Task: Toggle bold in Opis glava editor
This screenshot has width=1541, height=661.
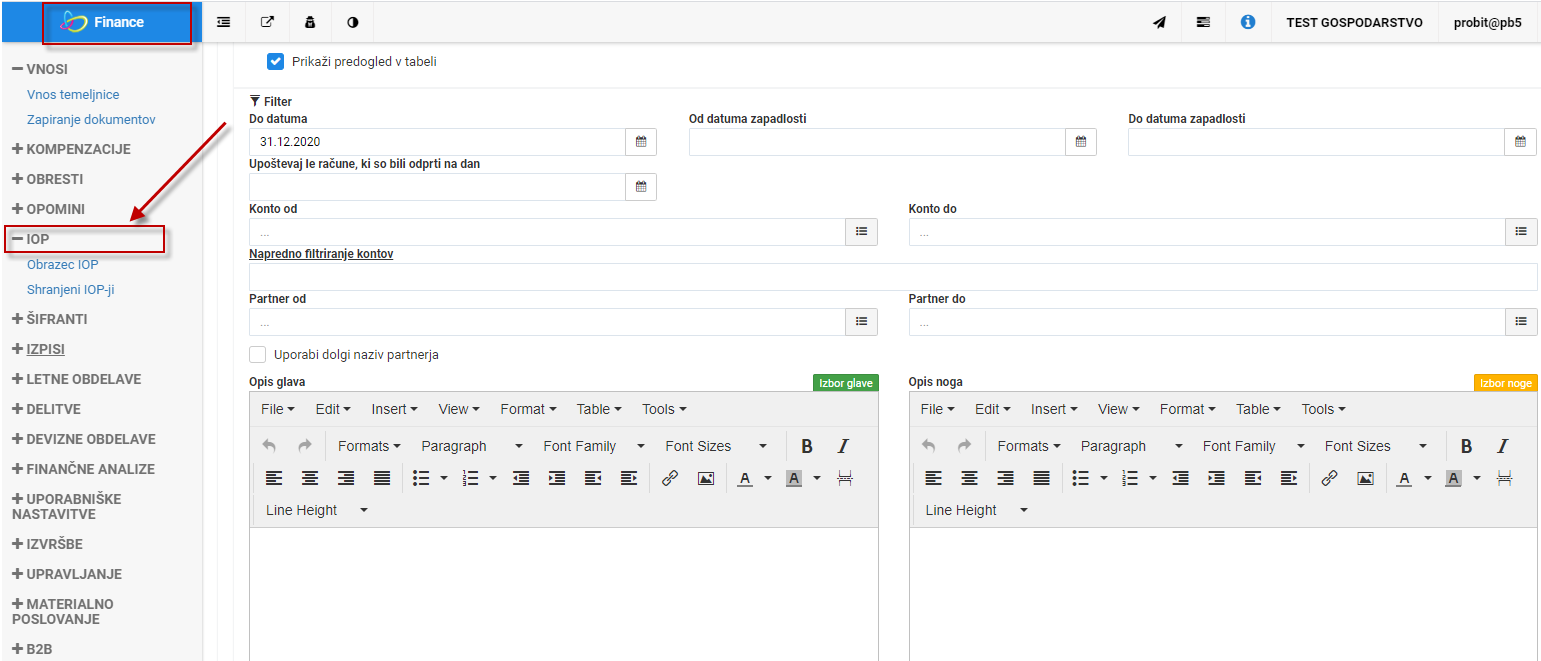Action: [x=807, y=446]
